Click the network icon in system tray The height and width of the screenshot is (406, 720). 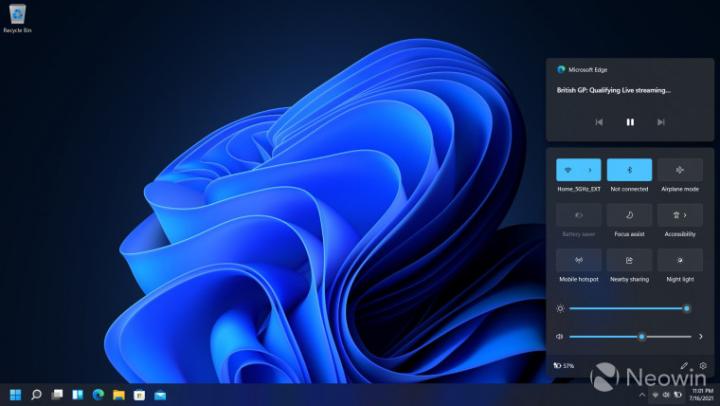(x=655, y=395)
